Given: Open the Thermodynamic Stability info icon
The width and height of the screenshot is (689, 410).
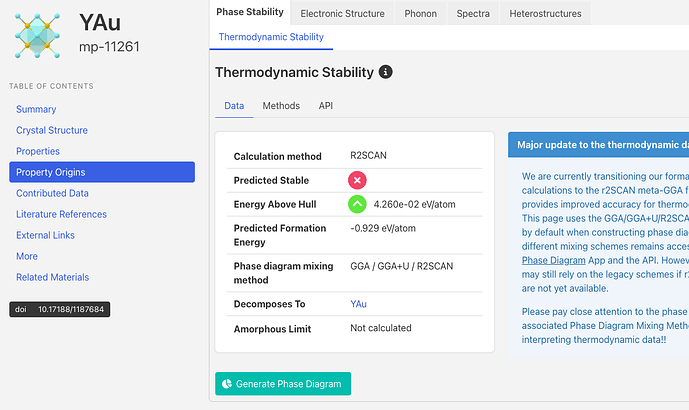Looking at the screenshot, I should click(385, 72).
